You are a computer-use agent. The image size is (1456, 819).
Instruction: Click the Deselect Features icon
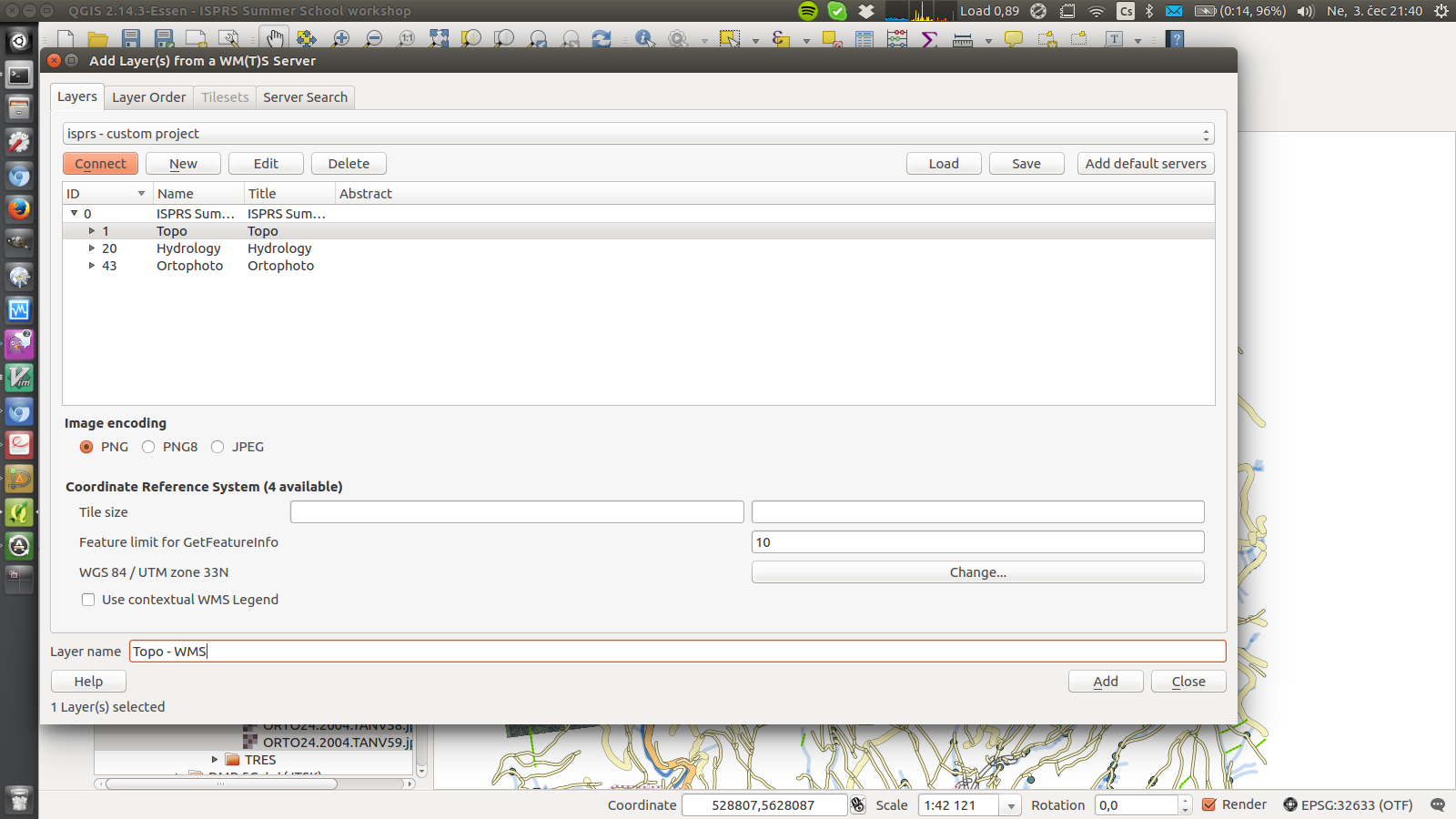[831, 38]
